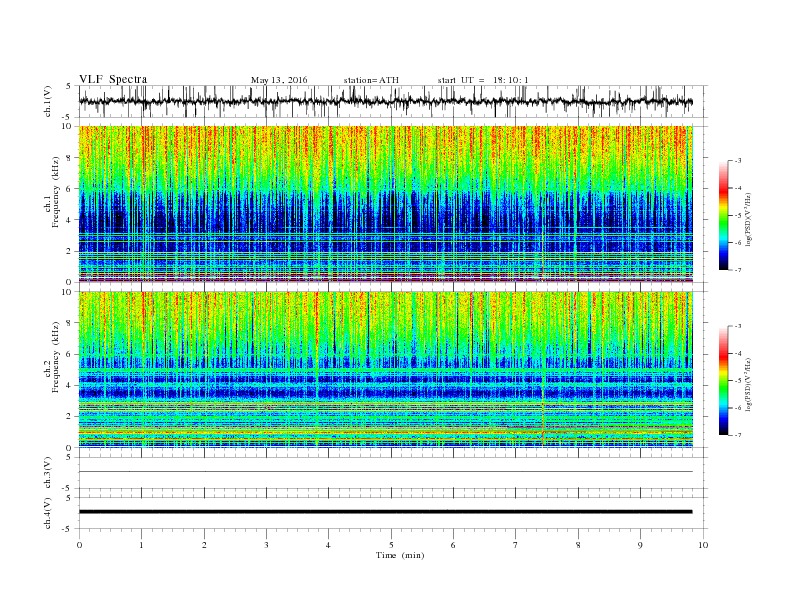The image size is (792, 612).
Task: Click the 'ch.1(V)' waveform axis label
Action: pyautogui.click(x=48, y=101)
